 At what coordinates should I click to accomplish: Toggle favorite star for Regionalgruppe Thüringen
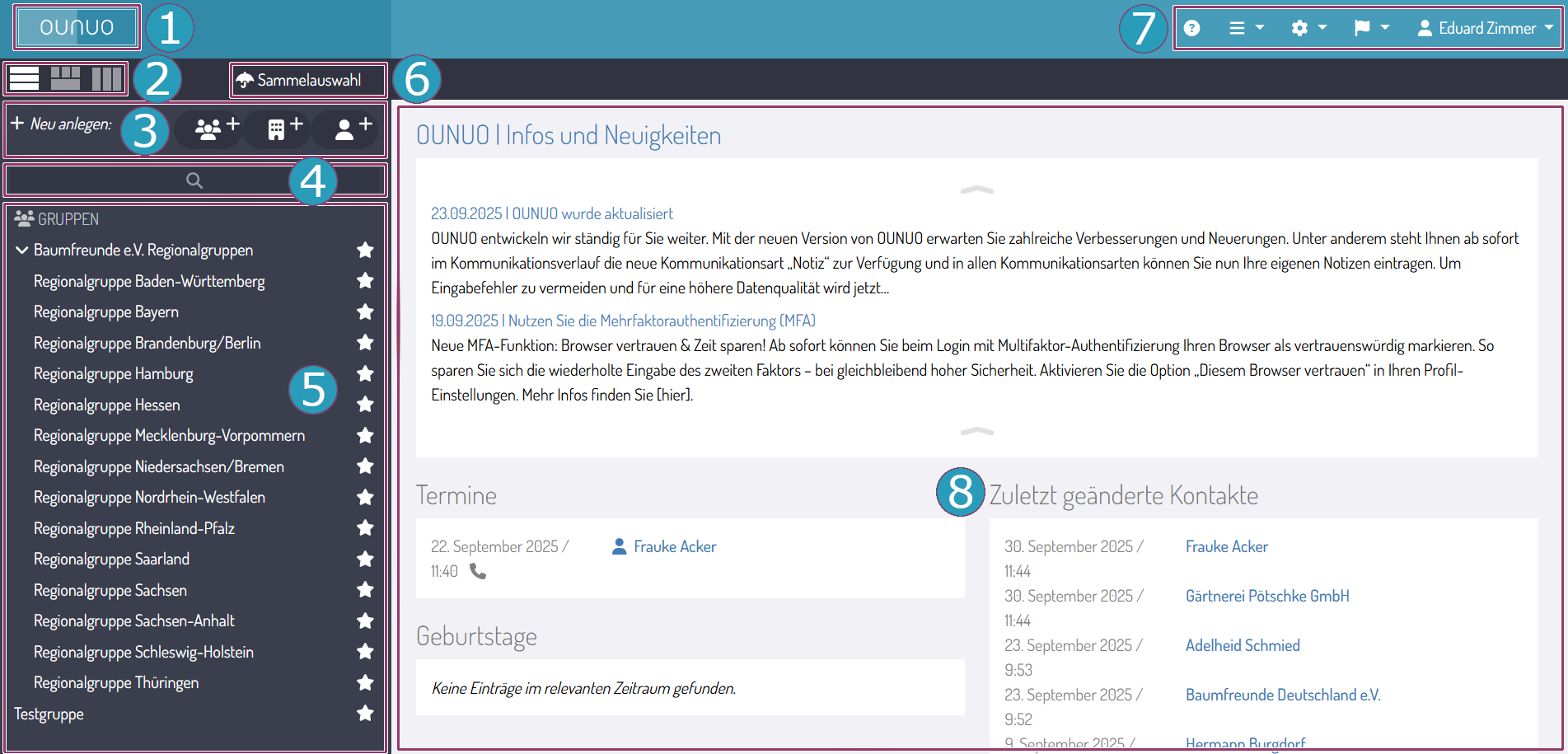click(365, 682)
